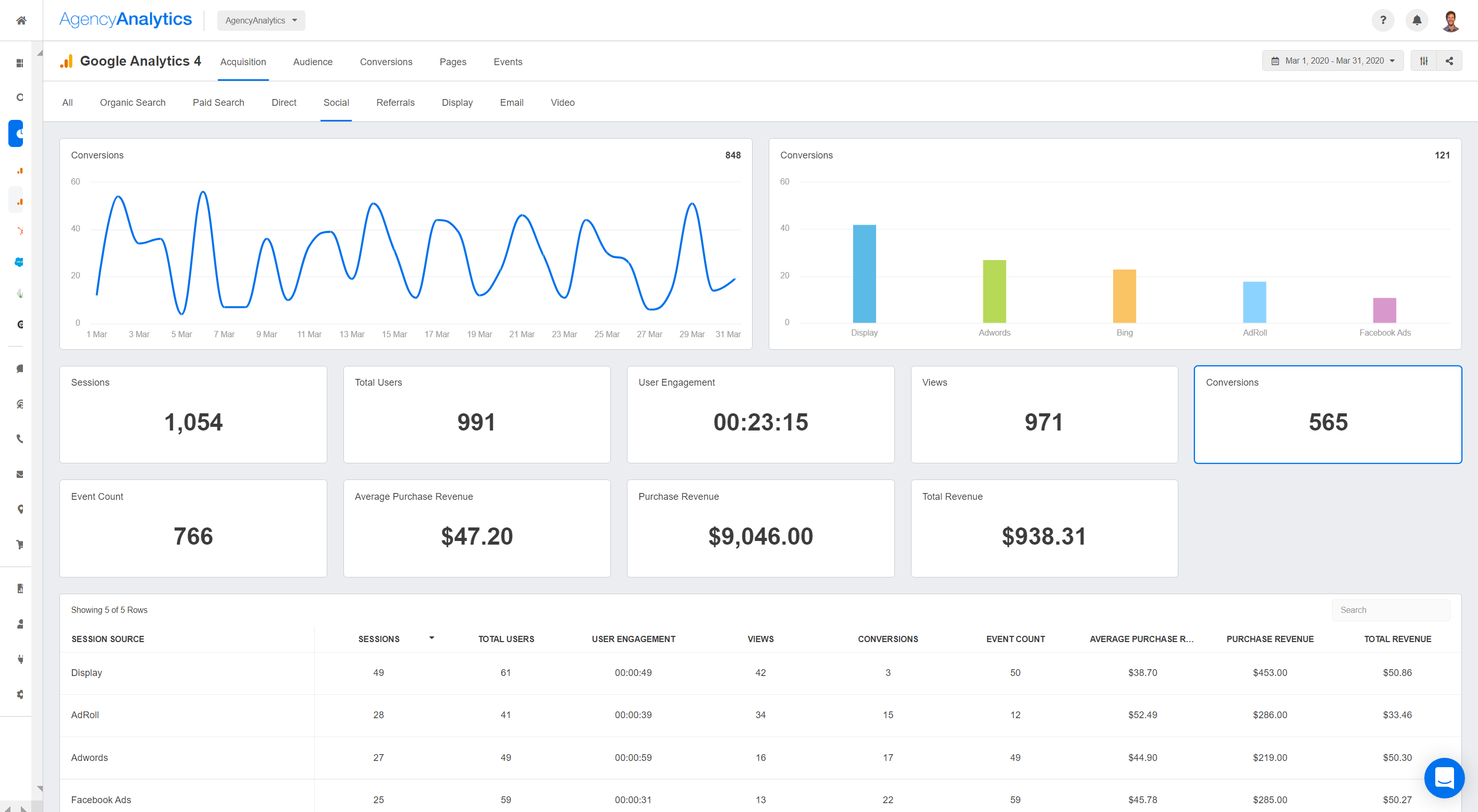The height and width of the screenshot is (812, 1478).
Task: Select the Social tab
Action: (x=336, y=102)
